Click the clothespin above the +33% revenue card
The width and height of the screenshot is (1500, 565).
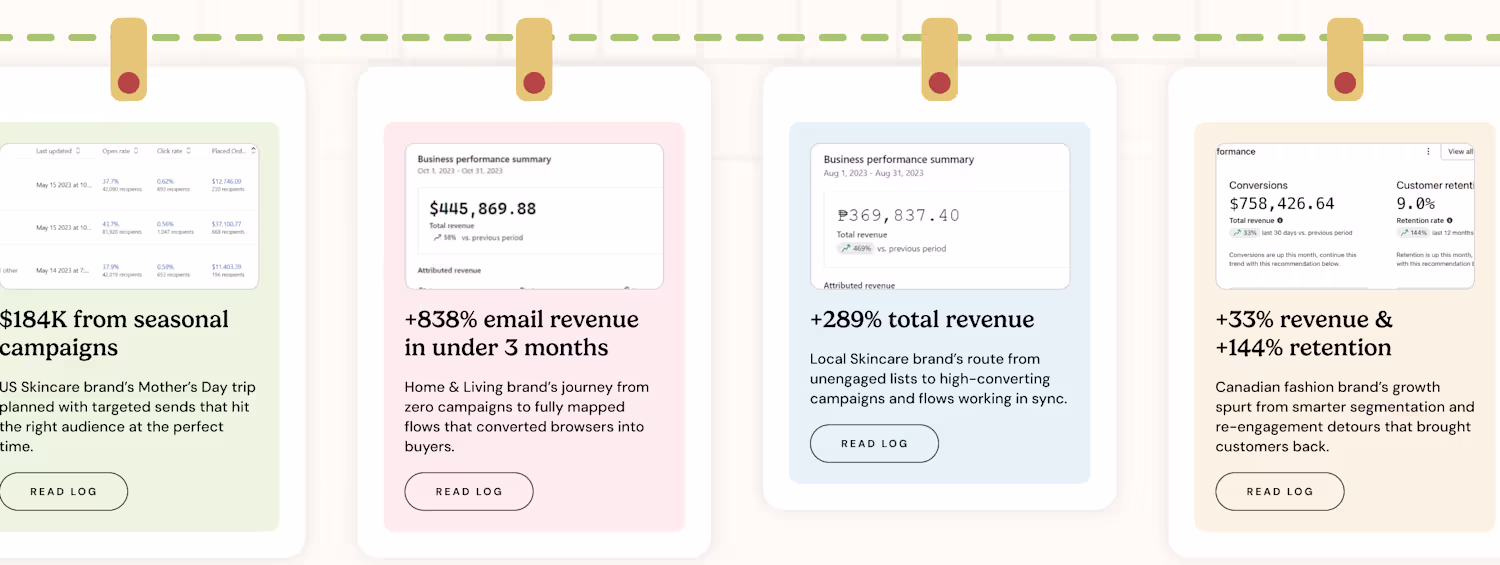(1345, 59)
